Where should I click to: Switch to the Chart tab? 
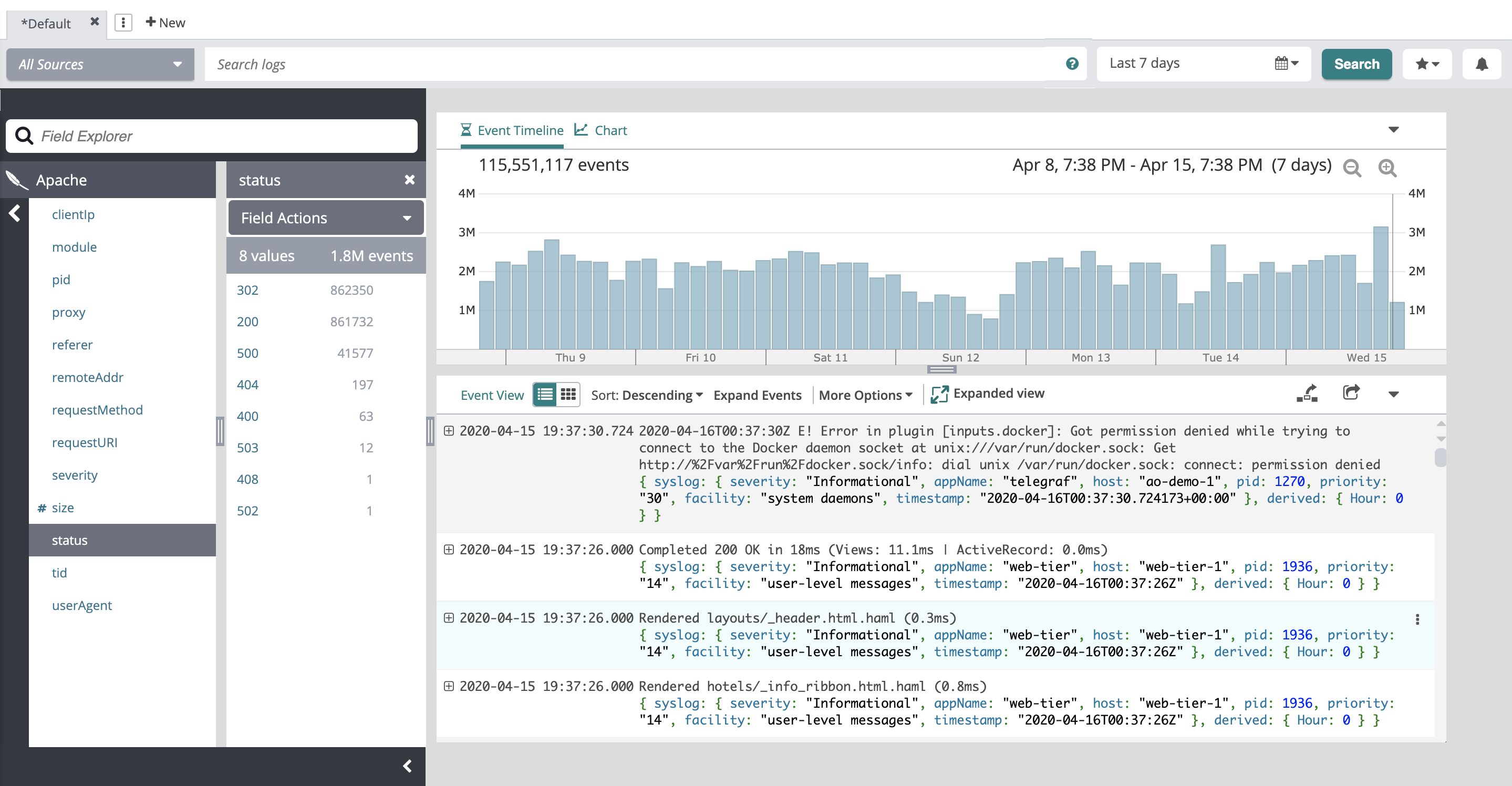[601, 130]
